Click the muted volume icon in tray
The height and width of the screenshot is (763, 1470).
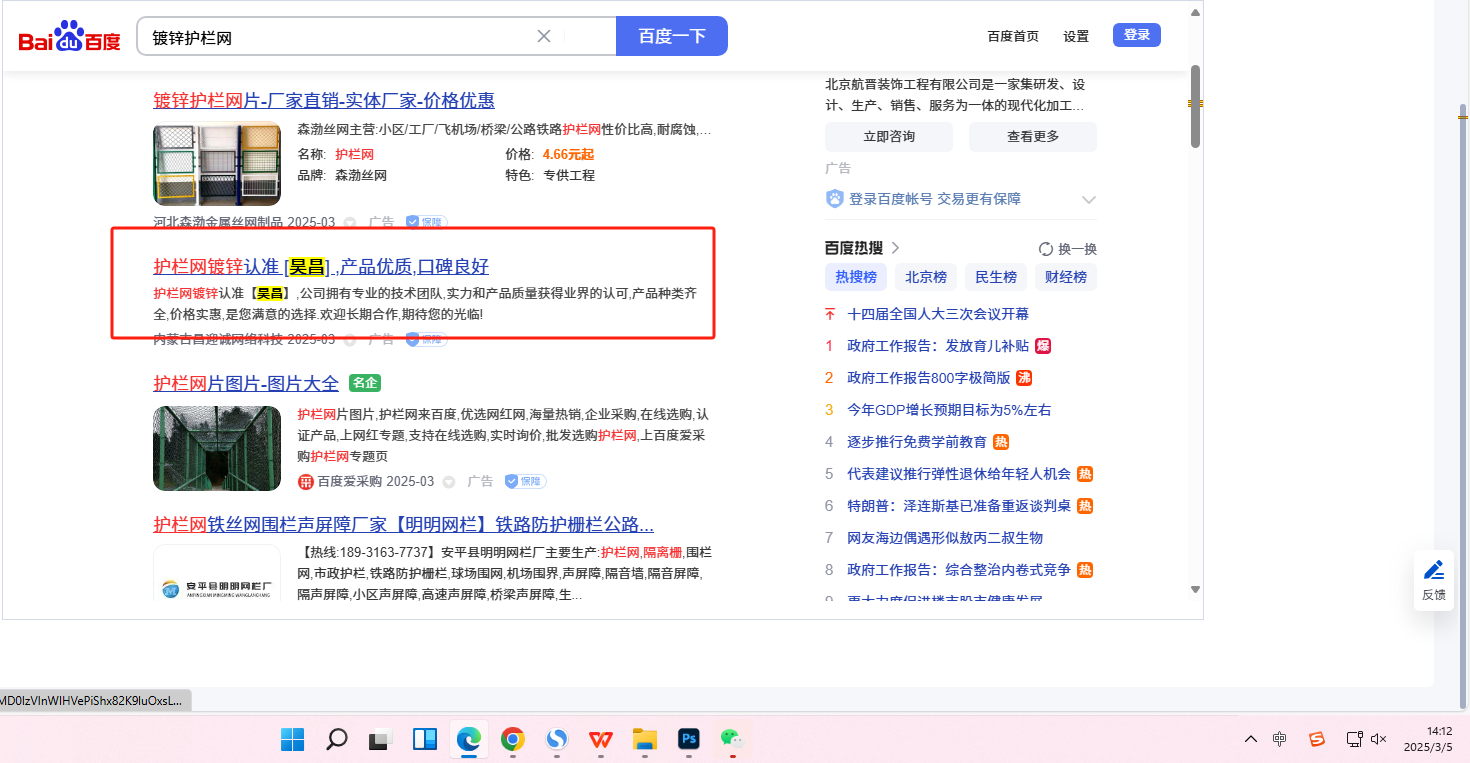pos(1378,739)
